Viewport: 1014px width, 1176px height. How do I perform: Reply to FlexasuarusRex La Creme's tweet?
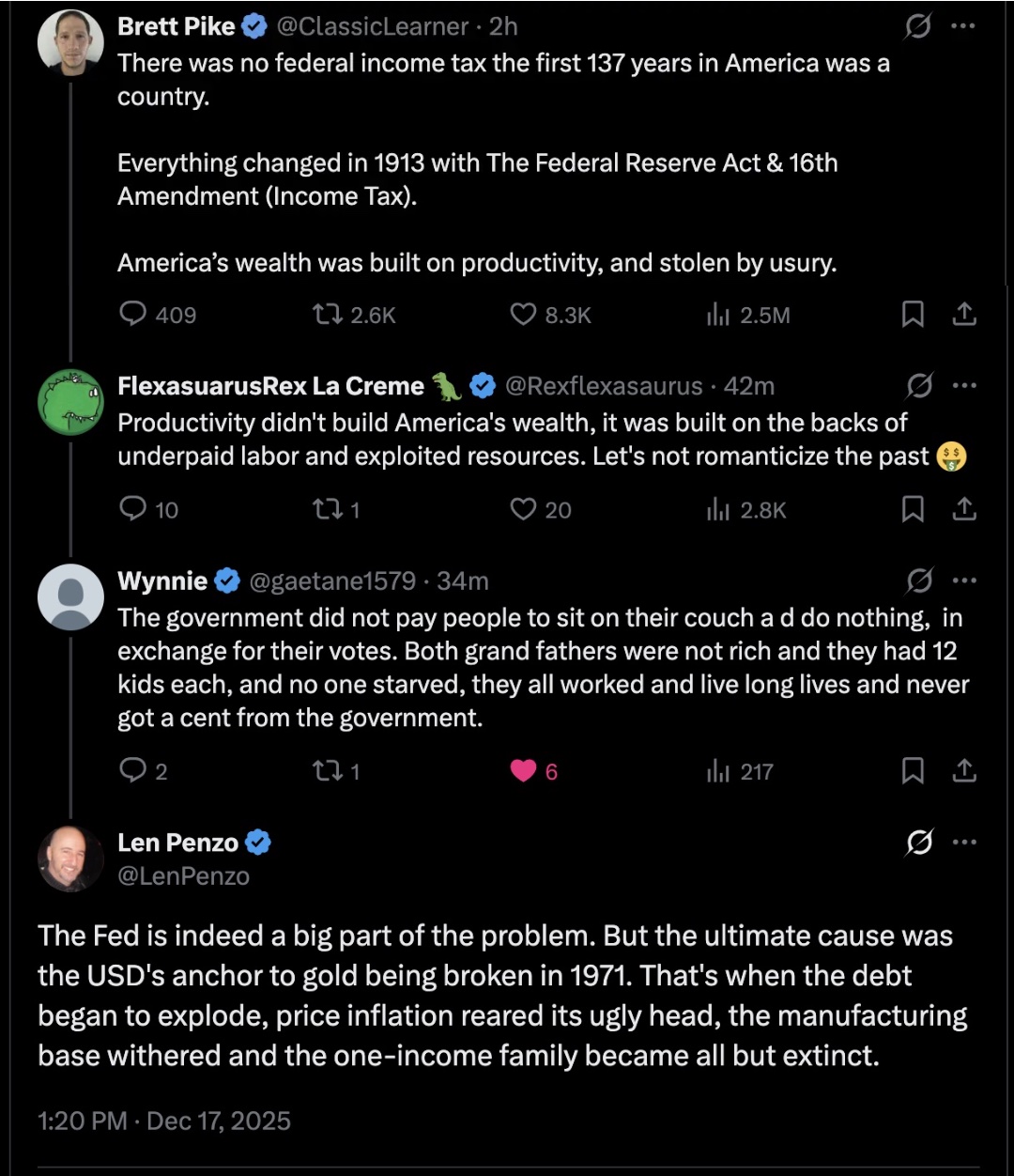(133, 509)
